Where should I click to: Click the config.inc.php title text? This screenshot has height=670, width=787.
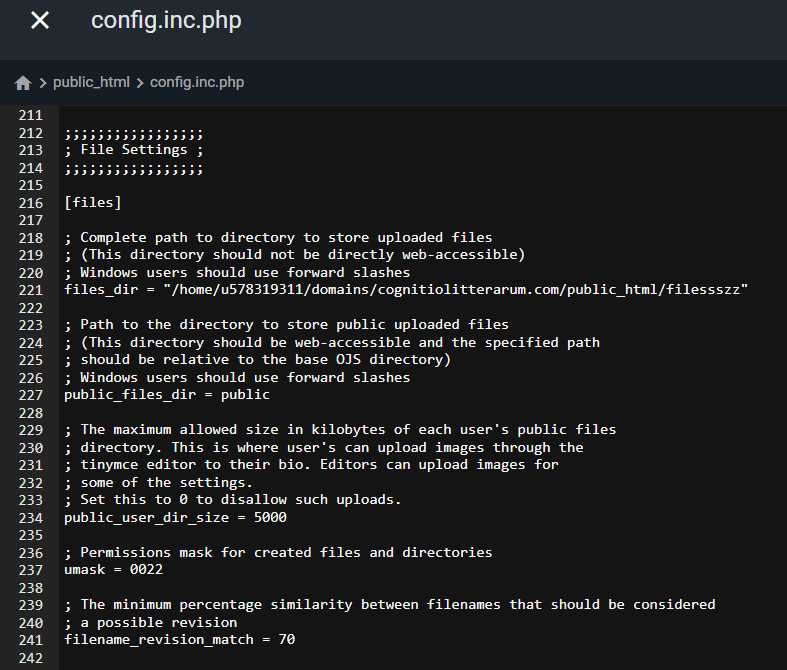166,21
